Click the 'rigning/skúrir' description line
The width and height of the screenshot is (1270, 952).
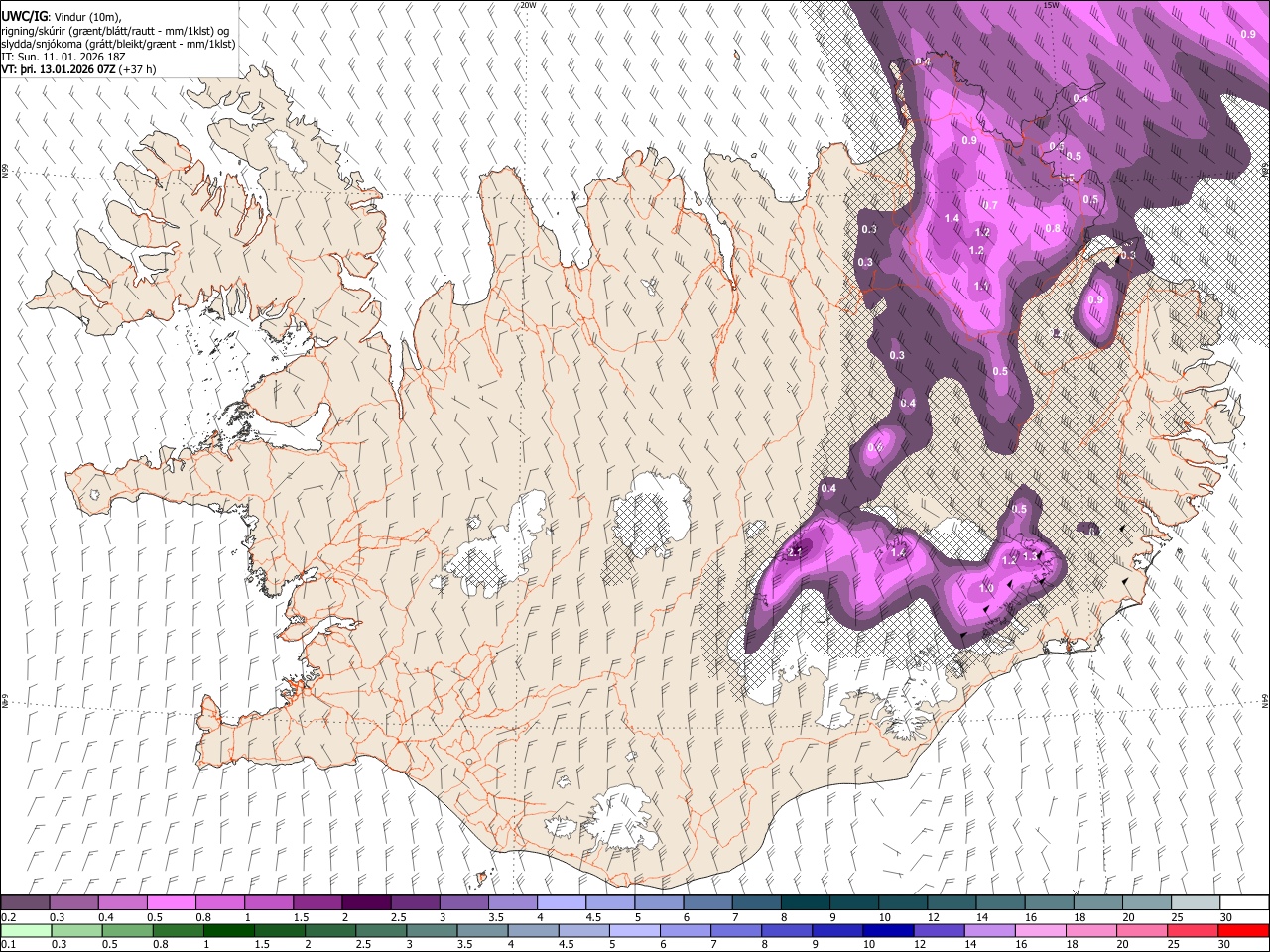pyautogui.click(x=116, y=31)
